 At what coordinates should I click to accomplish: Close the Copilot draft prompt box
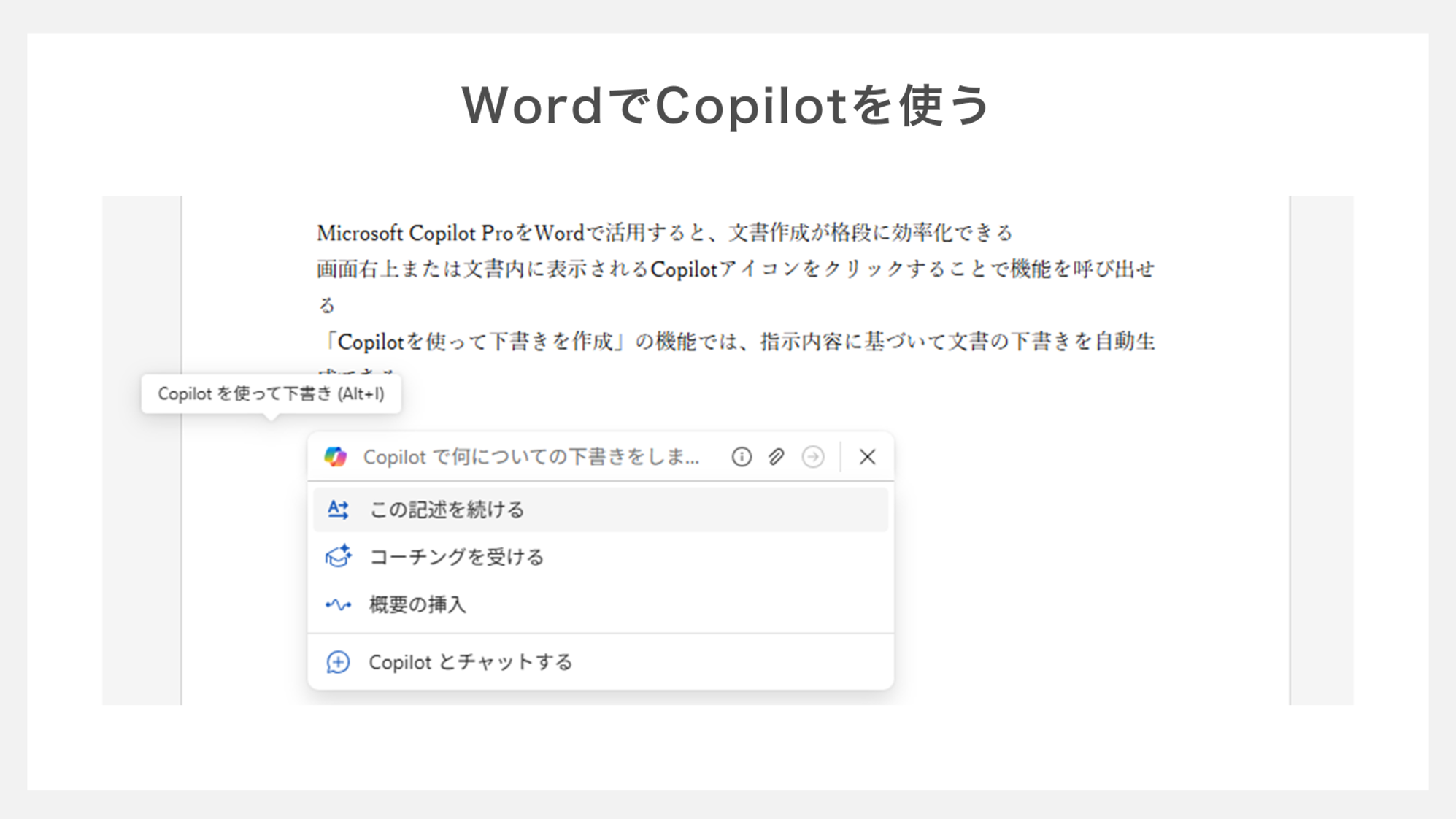point(867,457)
